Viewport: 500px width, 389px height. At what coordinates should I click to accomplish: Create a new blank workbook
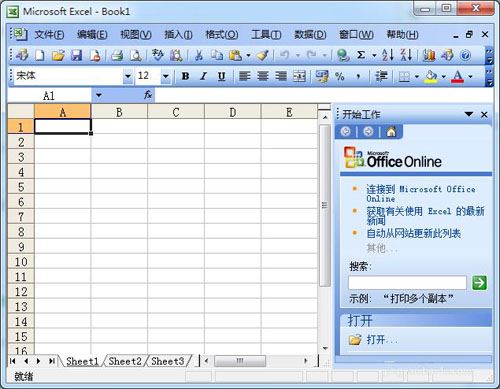pos(40,55)
